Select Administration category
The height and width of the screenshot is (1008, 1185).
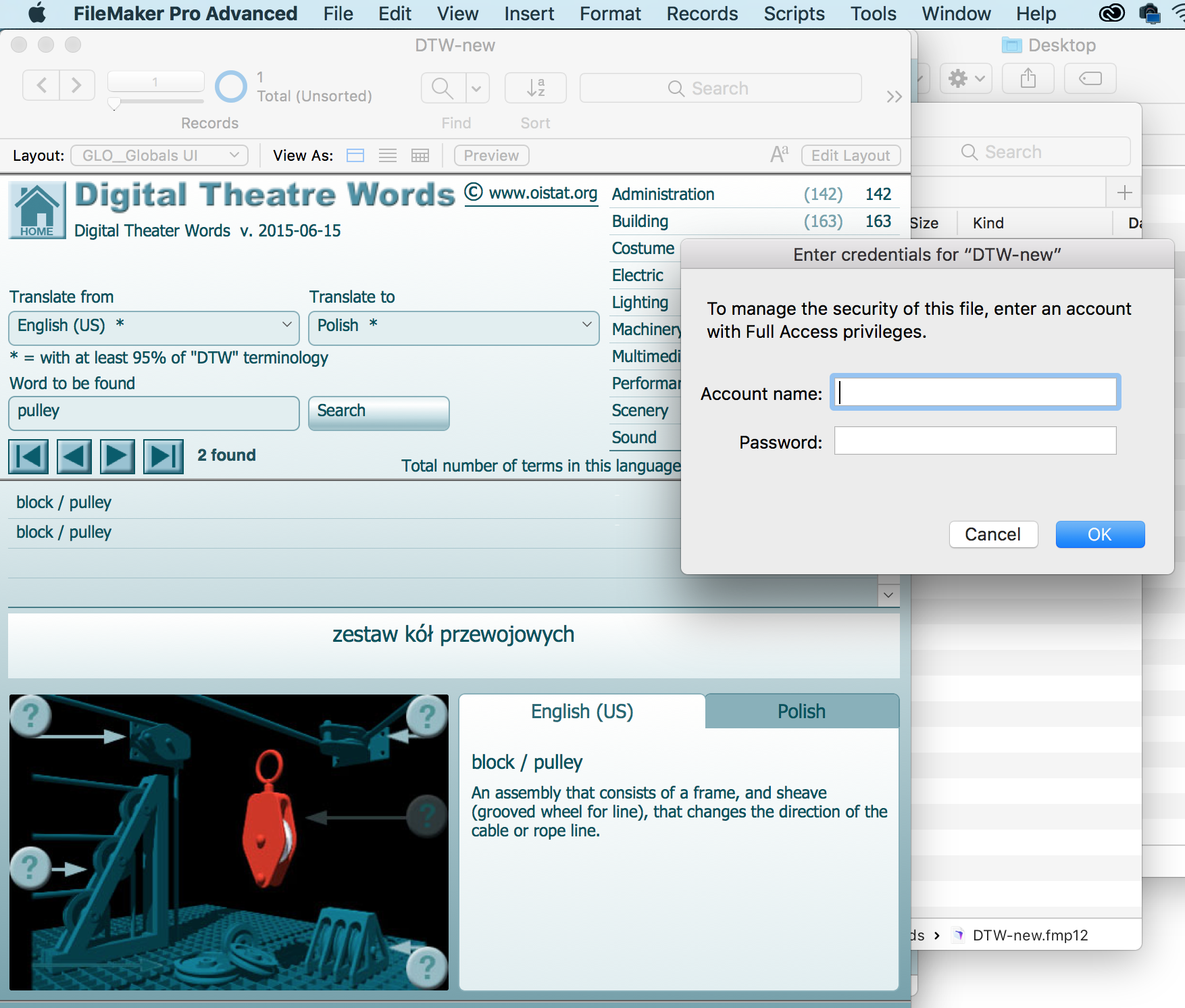click(663, 195)
